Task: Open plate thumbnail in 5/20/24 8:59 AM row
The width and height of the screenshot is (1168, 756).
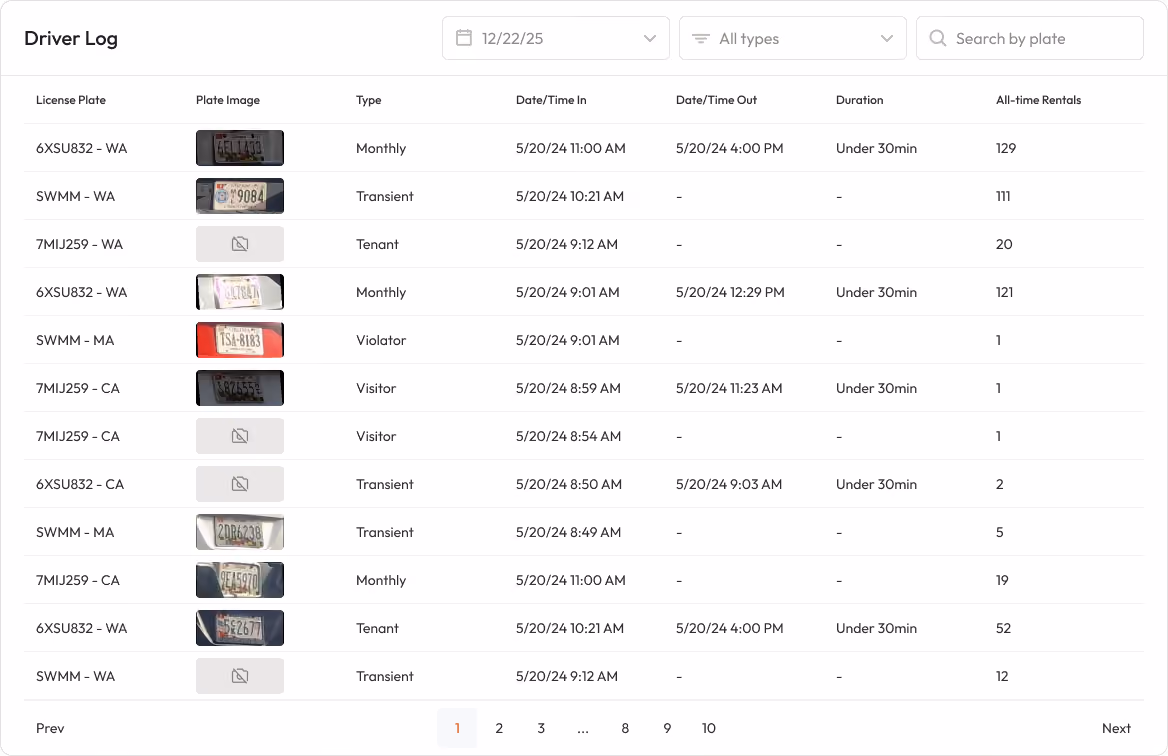Action: click(240, 388)
